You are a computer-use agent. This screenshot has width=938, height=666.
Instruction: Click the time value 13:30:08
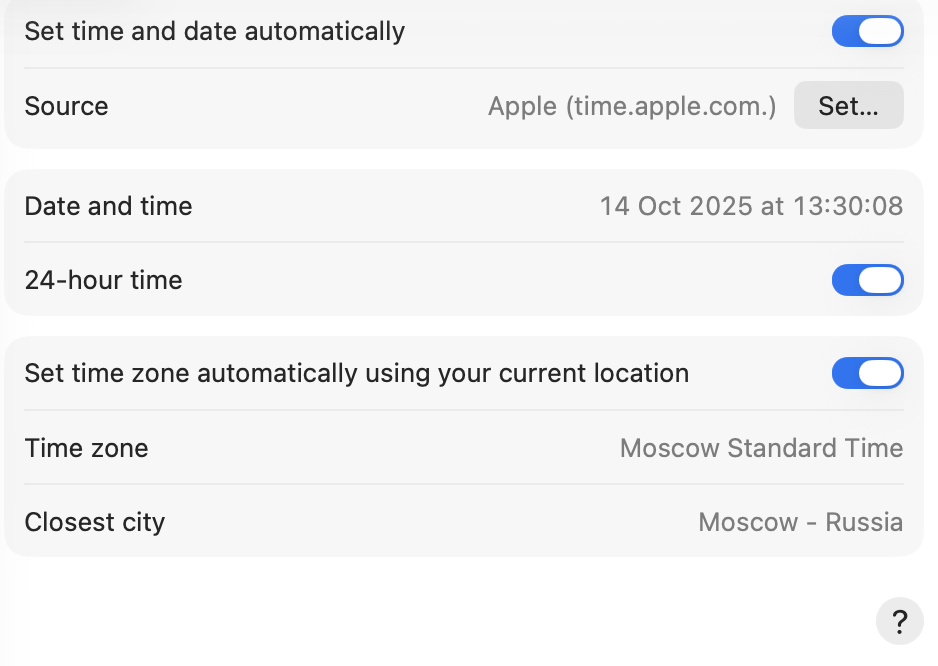coord(848,206)
